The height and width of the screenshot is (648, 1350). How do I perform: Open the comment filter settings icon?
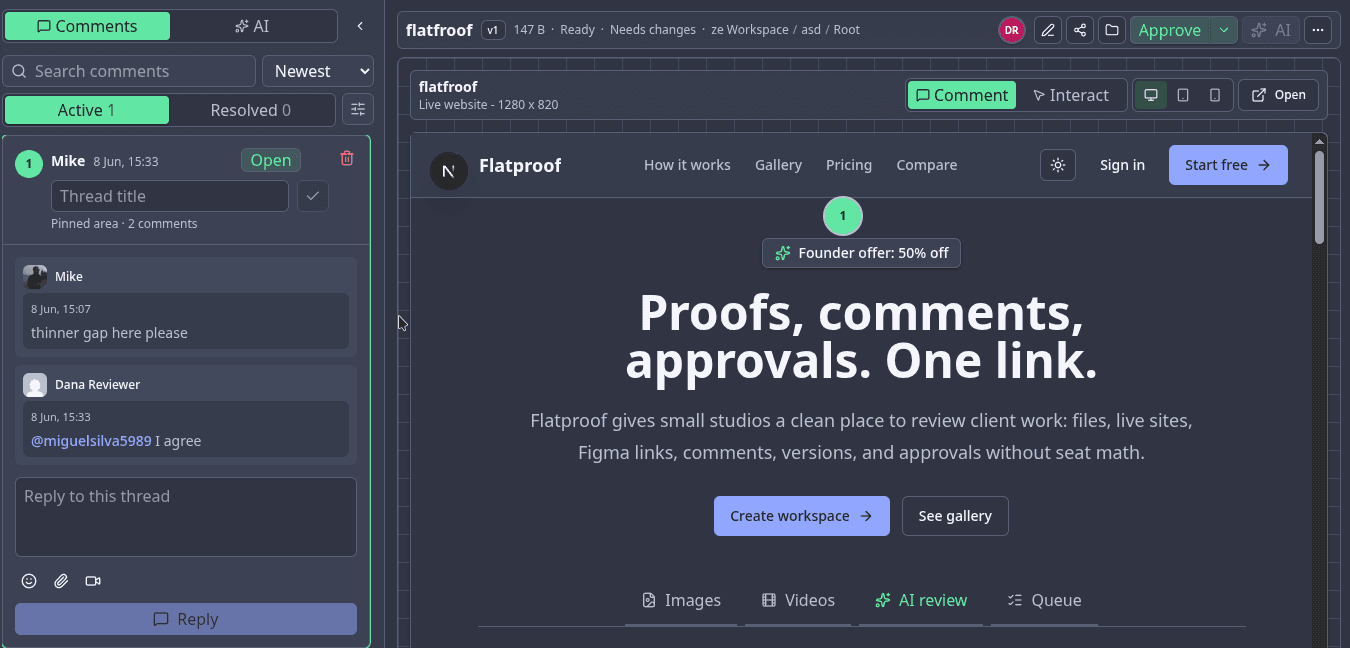(x=358, y=110)
